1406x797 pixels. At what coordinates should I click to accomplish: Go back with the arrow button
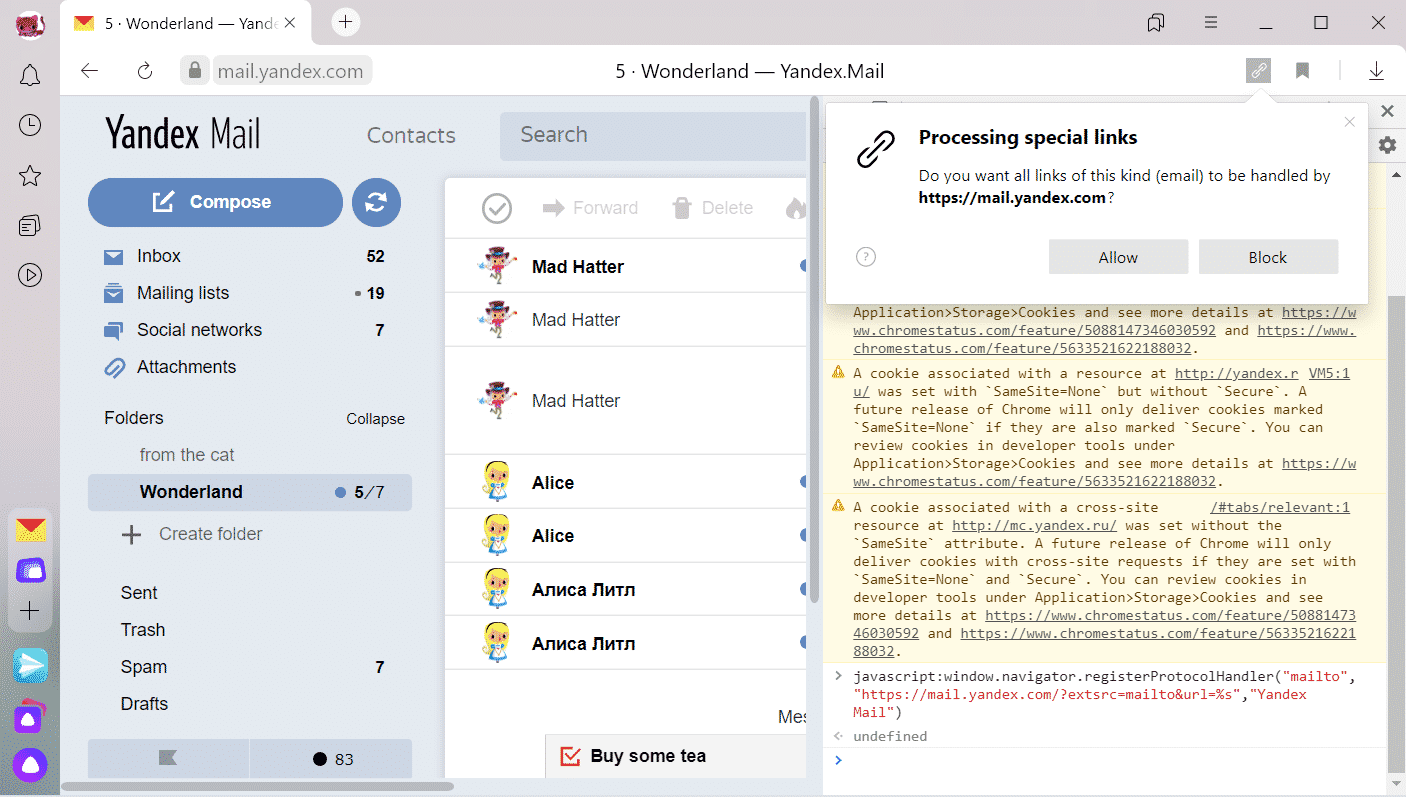point(90,71)
